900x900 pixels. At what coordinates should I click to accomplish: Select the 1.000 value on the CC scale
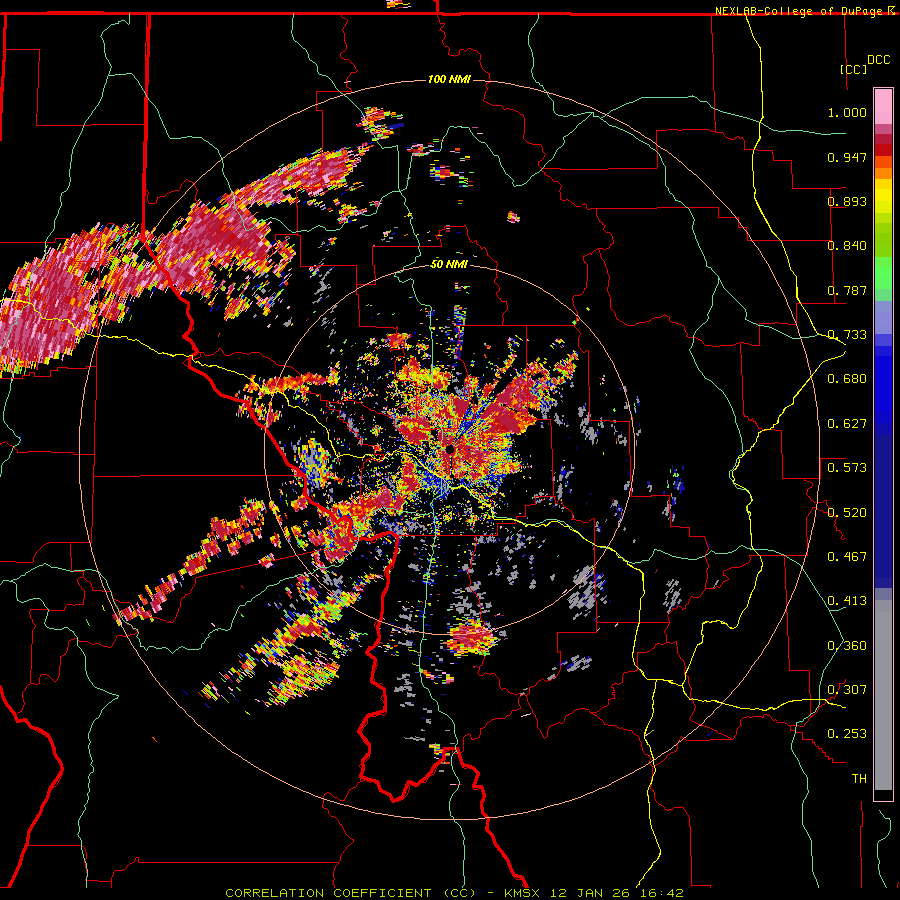(x=847, y=112)
